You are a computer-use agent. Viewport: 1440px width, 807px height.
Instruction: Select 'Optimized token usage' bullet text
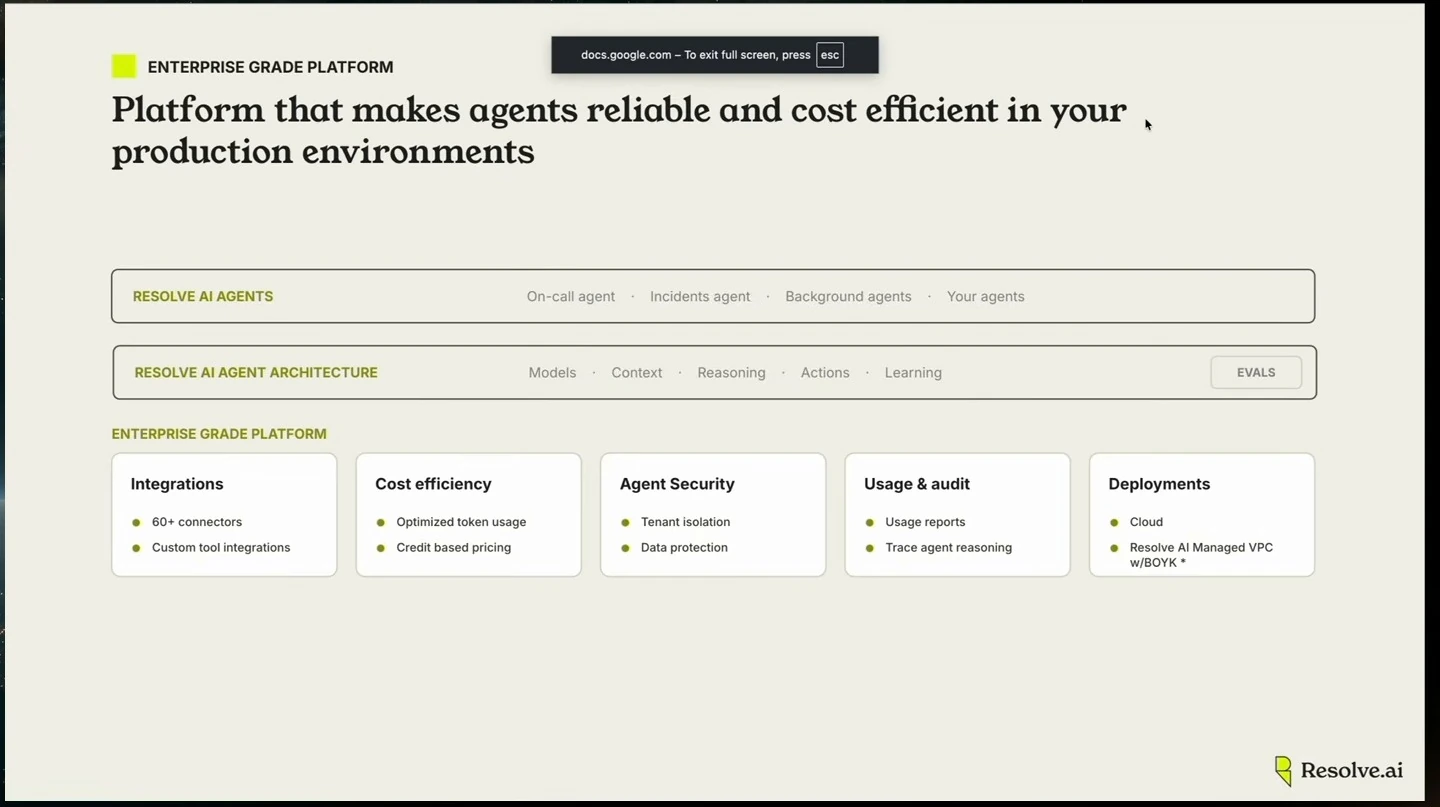[461, 522]
